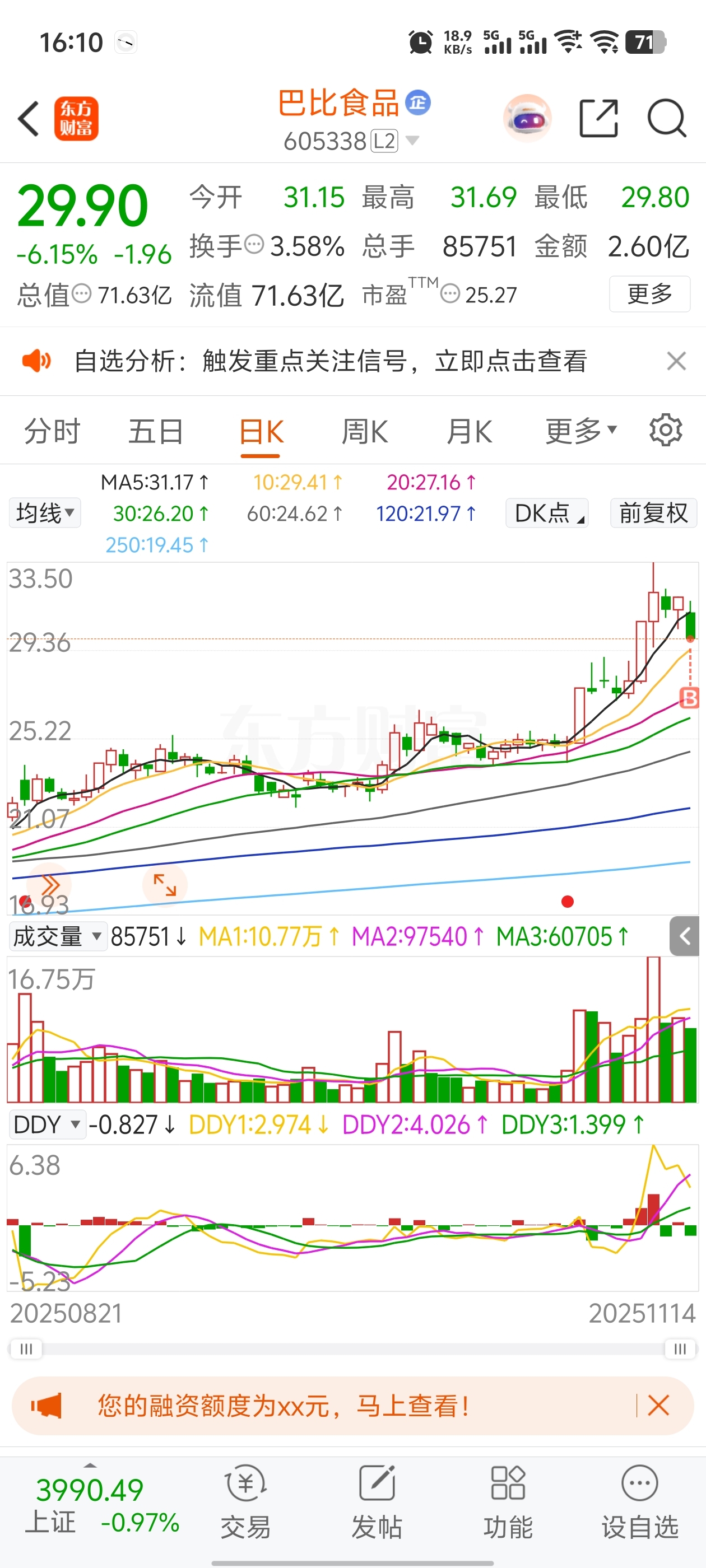
Task: Tap the 融资额度 megaphone icon
Action: point(47,1406)
